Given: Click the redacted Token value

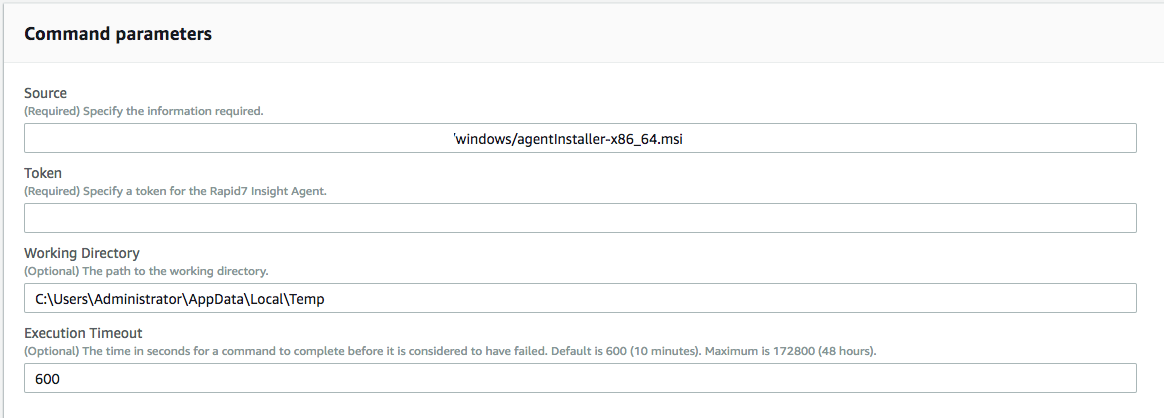Looking at the screenshot, I should pyautogui.click(x=175, y=218).
